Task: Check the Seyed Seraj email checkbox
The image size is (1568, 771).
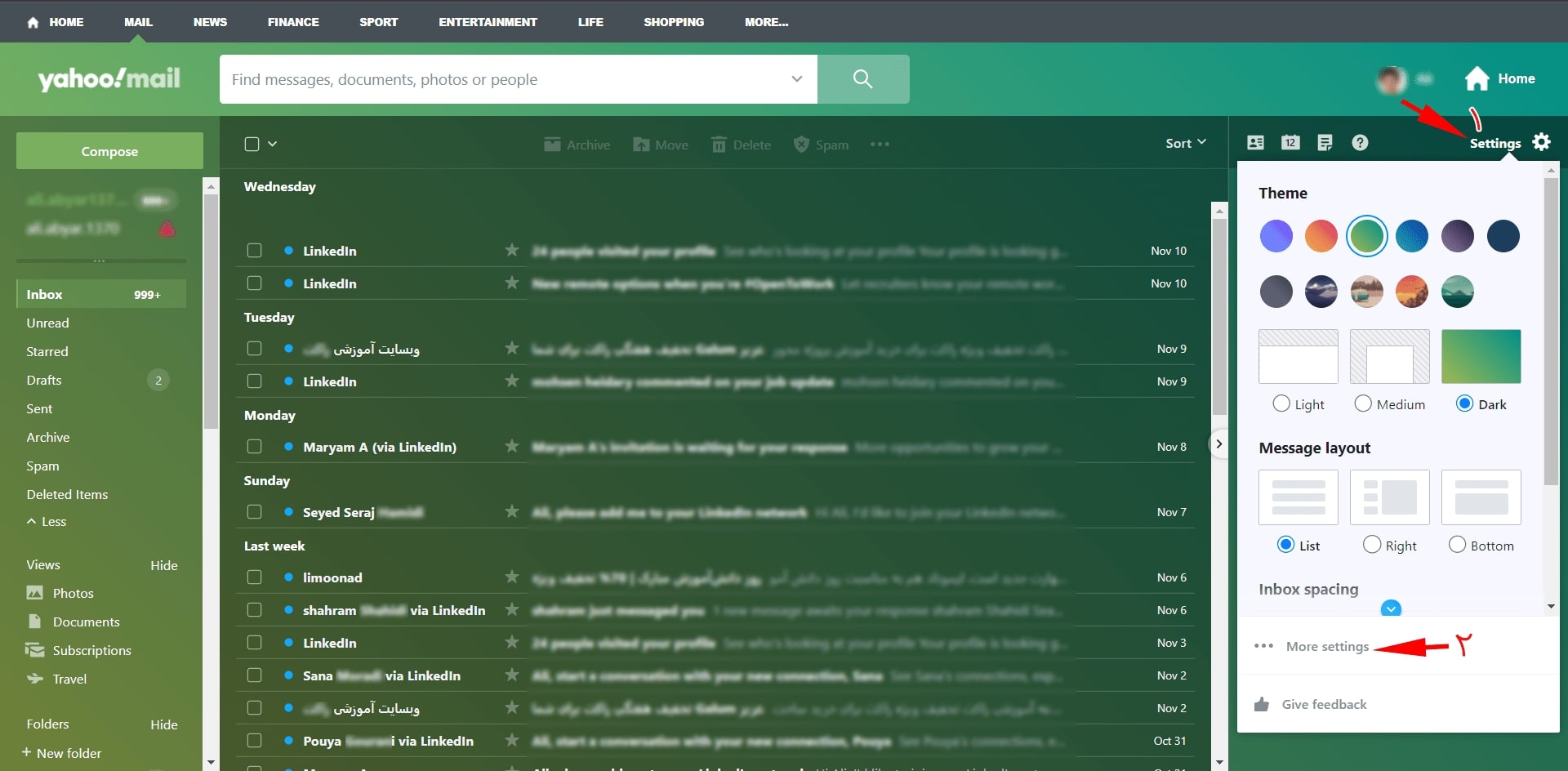Action: (x=255, y=512)
